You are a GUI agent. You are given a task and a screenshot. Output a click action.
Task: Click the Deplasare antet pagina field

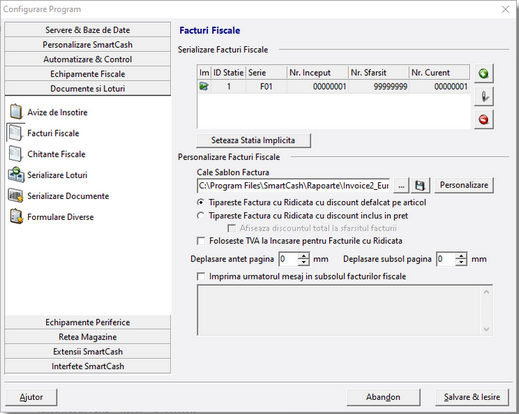click(x=288, y=259)
